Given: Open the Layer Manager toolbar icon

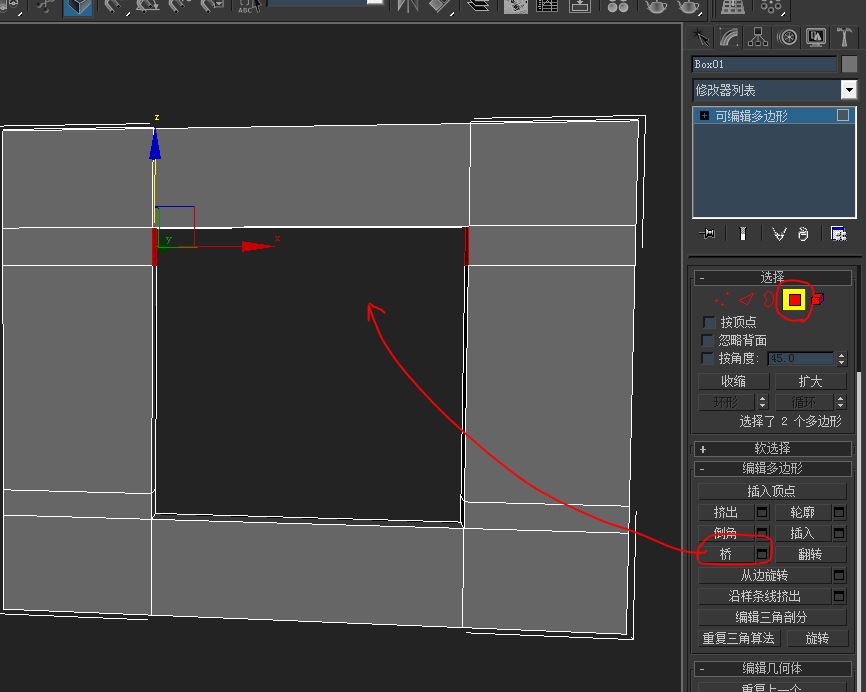Looking at the screenshot, I should (x=478, y=7).
